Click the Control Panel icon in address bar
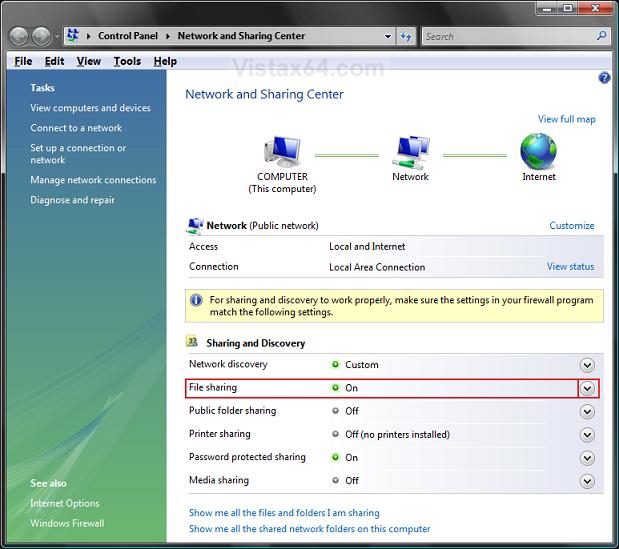This screenshot has height=549, width=619. click(x=73, y=35)
